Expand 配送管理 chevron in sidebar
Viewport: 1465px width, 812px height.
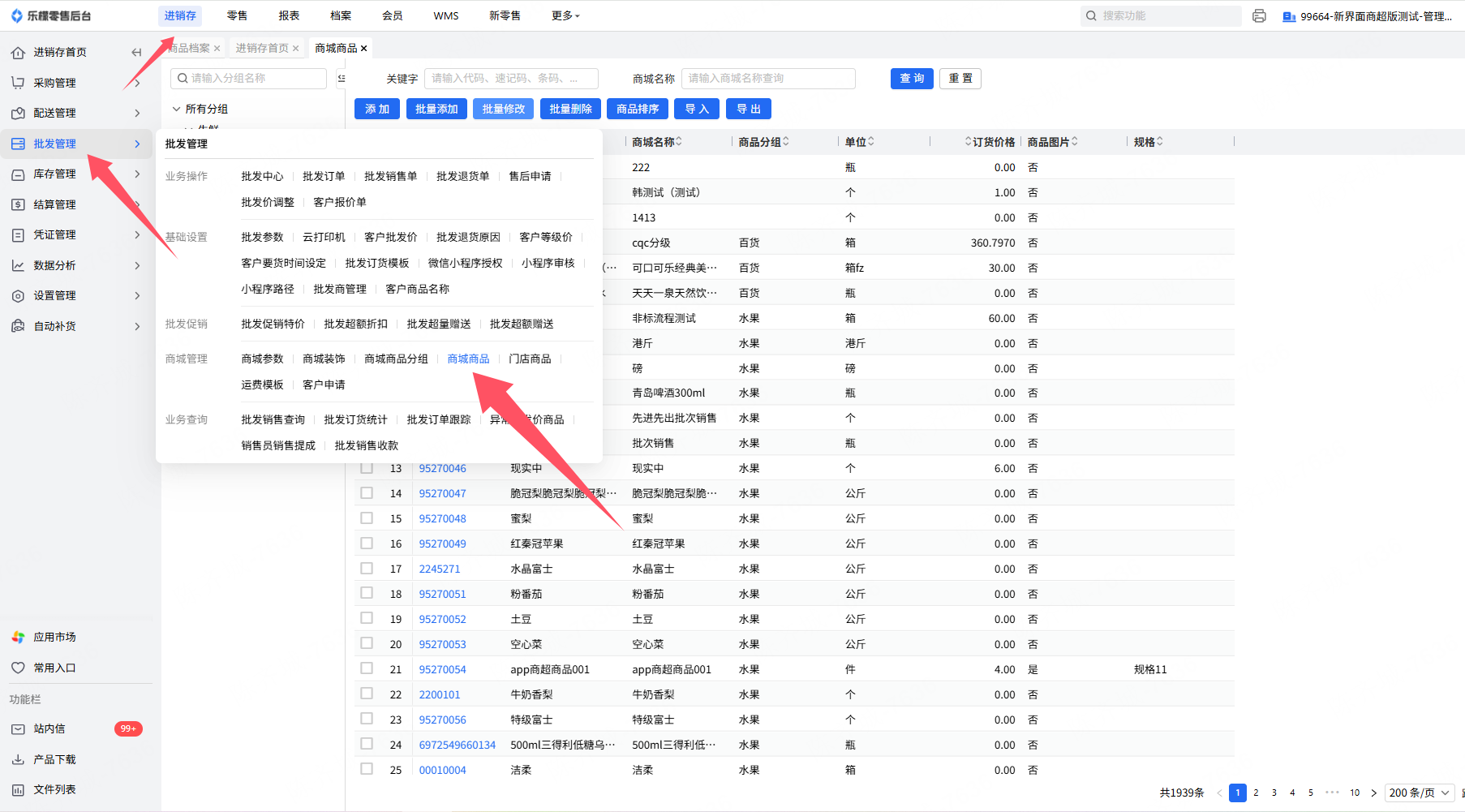137,114
